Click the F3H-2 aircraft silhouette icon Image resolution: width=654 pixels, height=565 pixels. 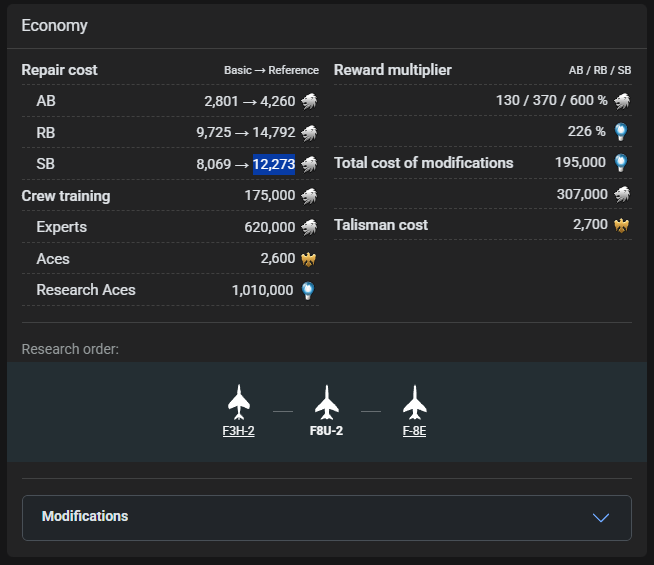click(x=238, y=402)
